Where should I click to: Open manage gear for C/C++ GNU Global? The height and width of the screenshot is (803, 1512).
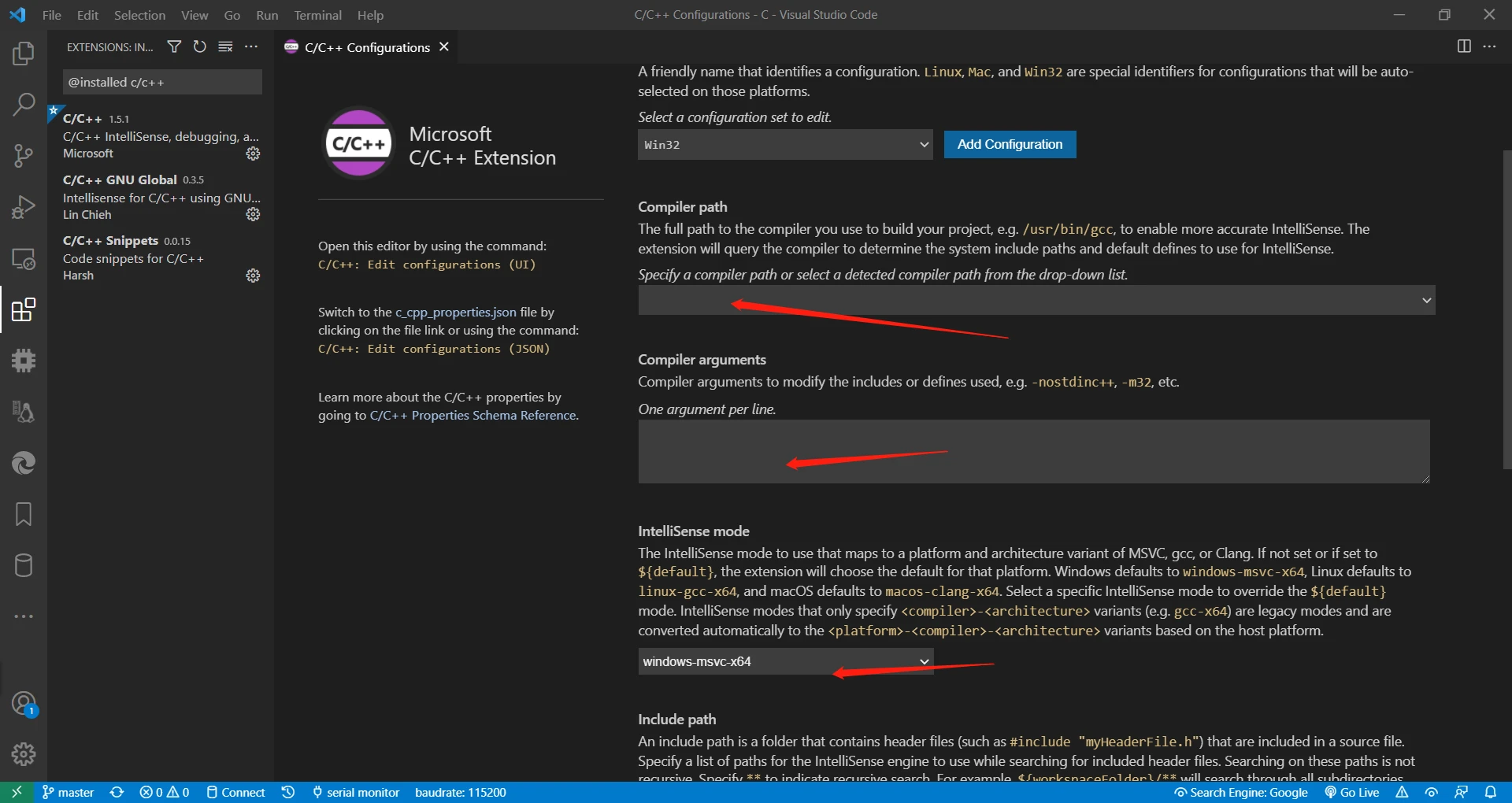point(253,214)
